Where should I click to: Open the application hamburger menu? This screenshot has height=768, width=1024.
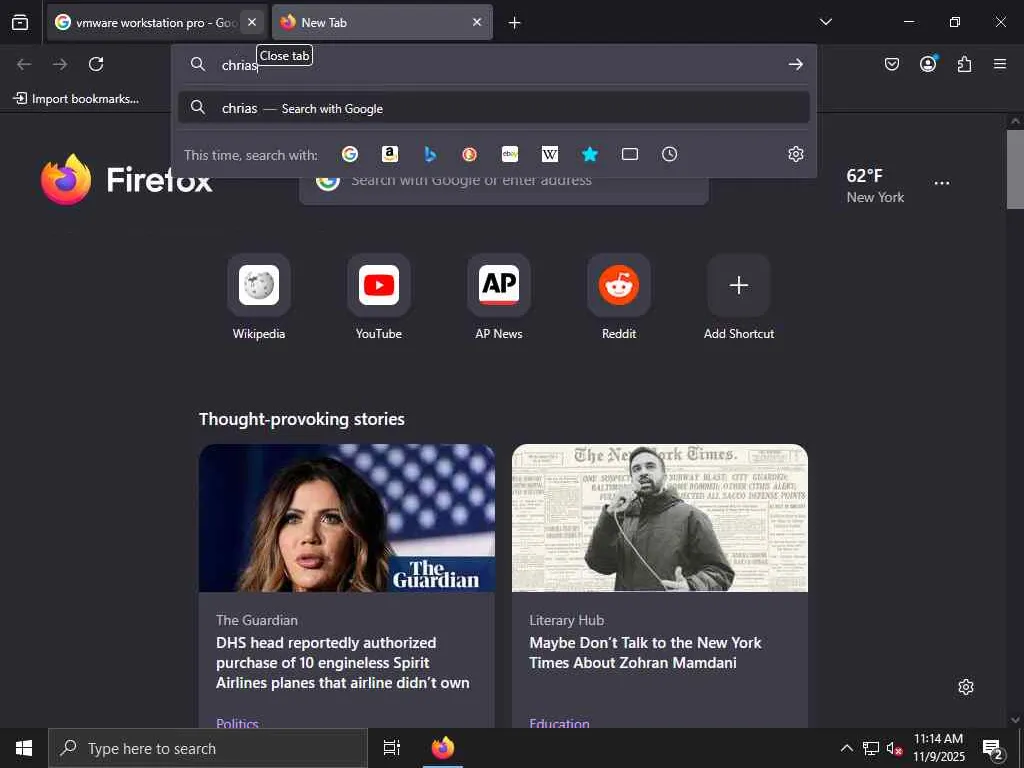[1000, 64]
